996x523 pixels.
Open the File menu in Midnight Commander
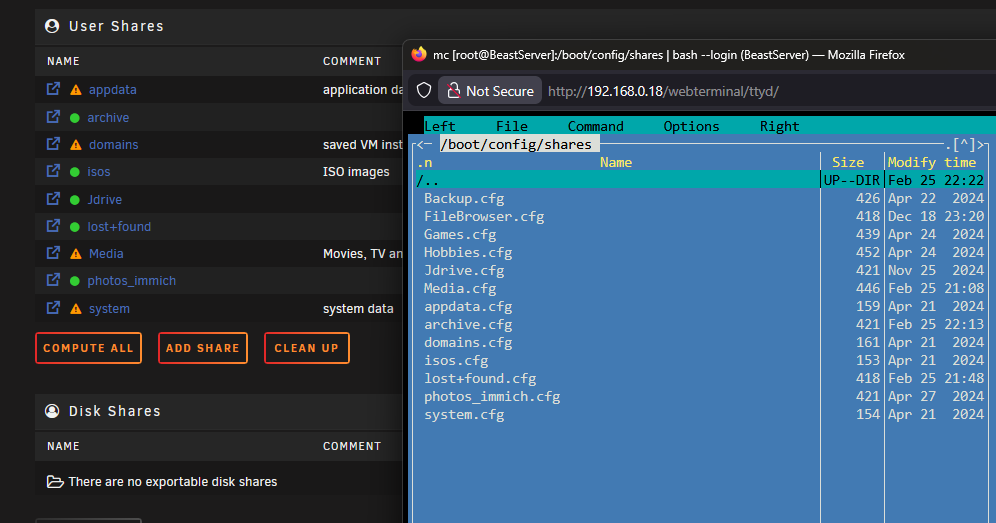click(512, 126)
